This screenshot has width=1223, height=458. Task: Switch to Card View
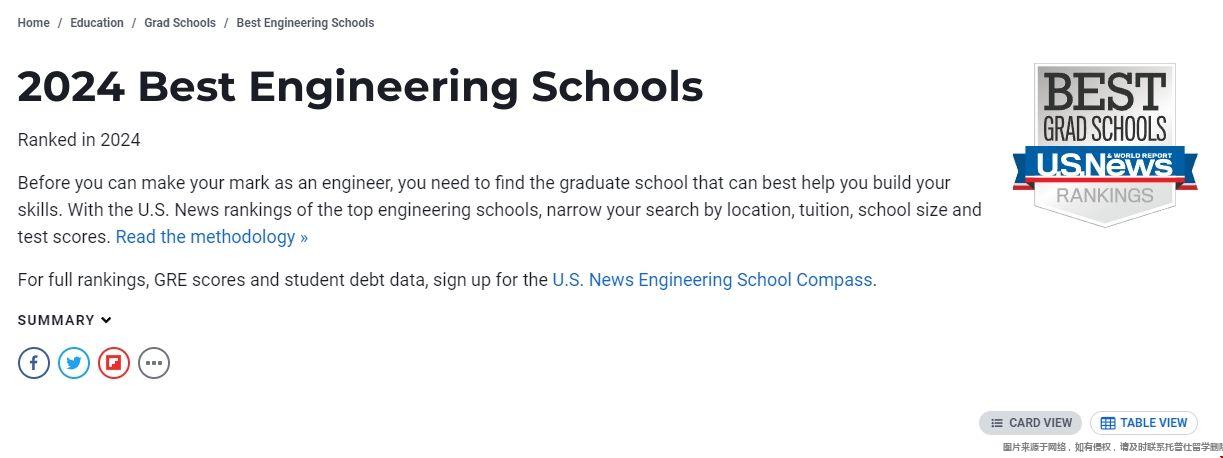[x=1030, y=423]
